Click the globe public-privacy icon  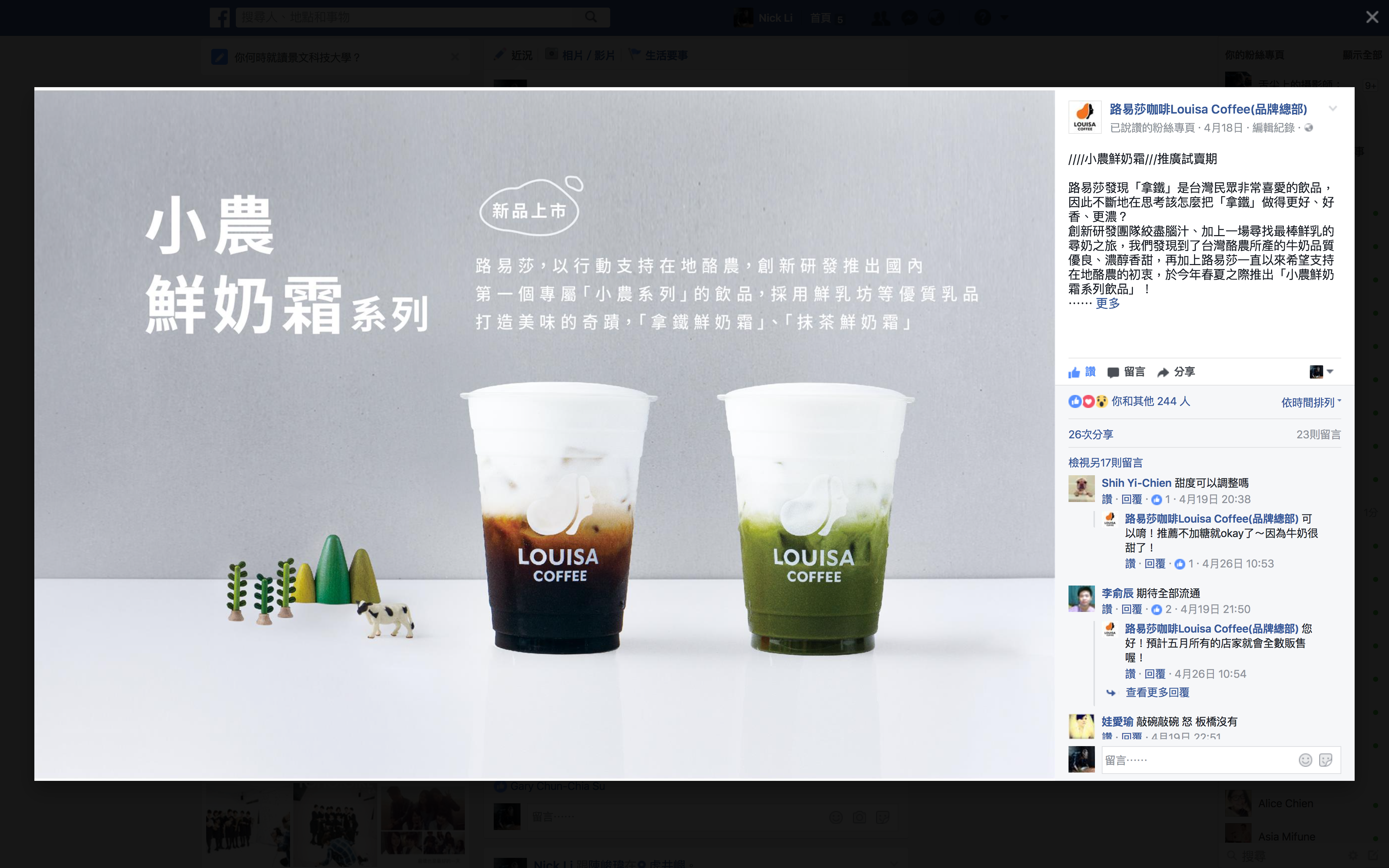(x=1309, y=127)
